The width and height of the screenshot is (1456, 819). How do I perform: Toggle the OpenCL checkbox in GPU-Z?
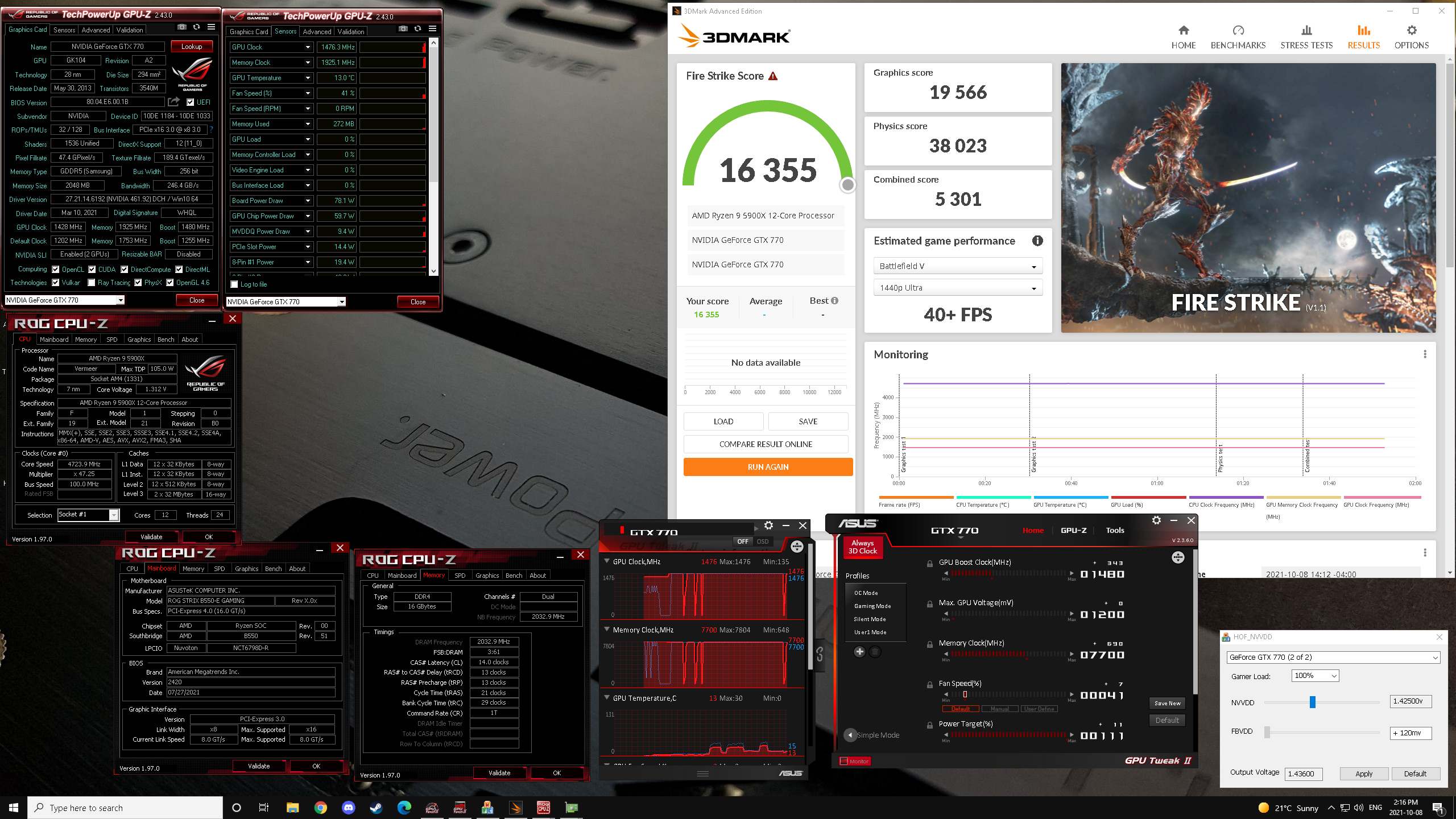pos(56,270)
